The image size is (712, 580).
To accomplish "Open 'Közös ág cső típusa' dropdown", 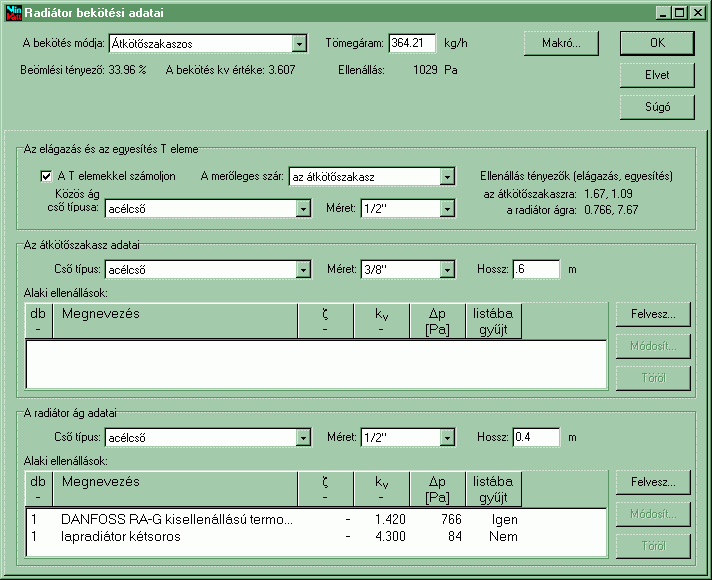I will tap(303, 209).
